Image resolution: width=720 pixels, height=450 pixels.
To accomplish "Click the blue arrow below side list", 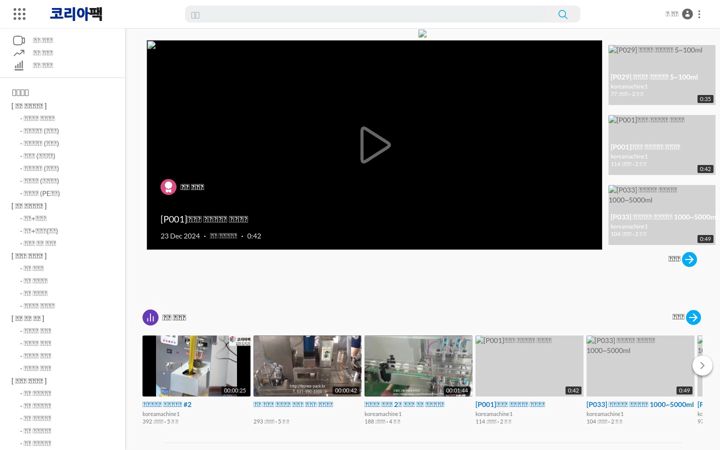I will (689, 259).
